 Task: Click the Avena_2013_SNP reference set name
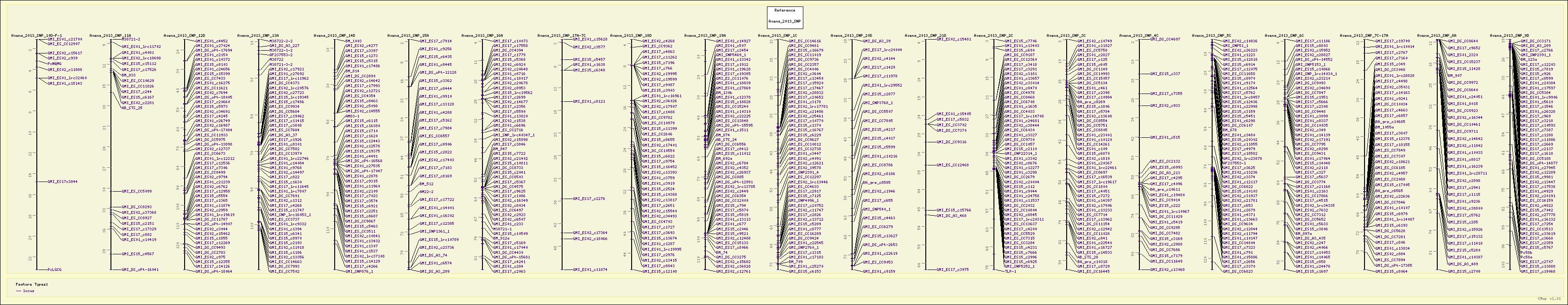click(784, 21)
